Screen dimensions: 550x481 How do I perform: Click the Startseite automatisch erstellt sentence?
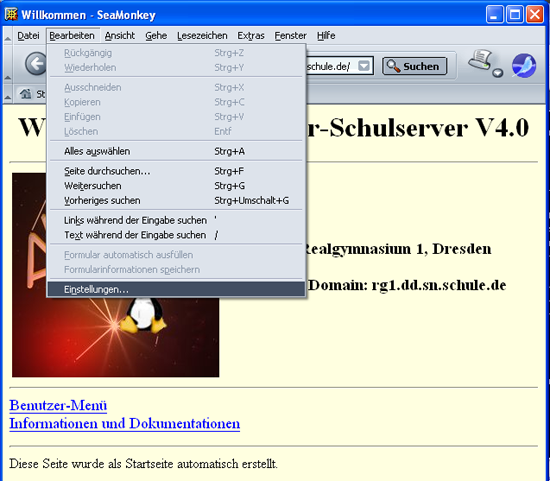(x=143, y=464)
